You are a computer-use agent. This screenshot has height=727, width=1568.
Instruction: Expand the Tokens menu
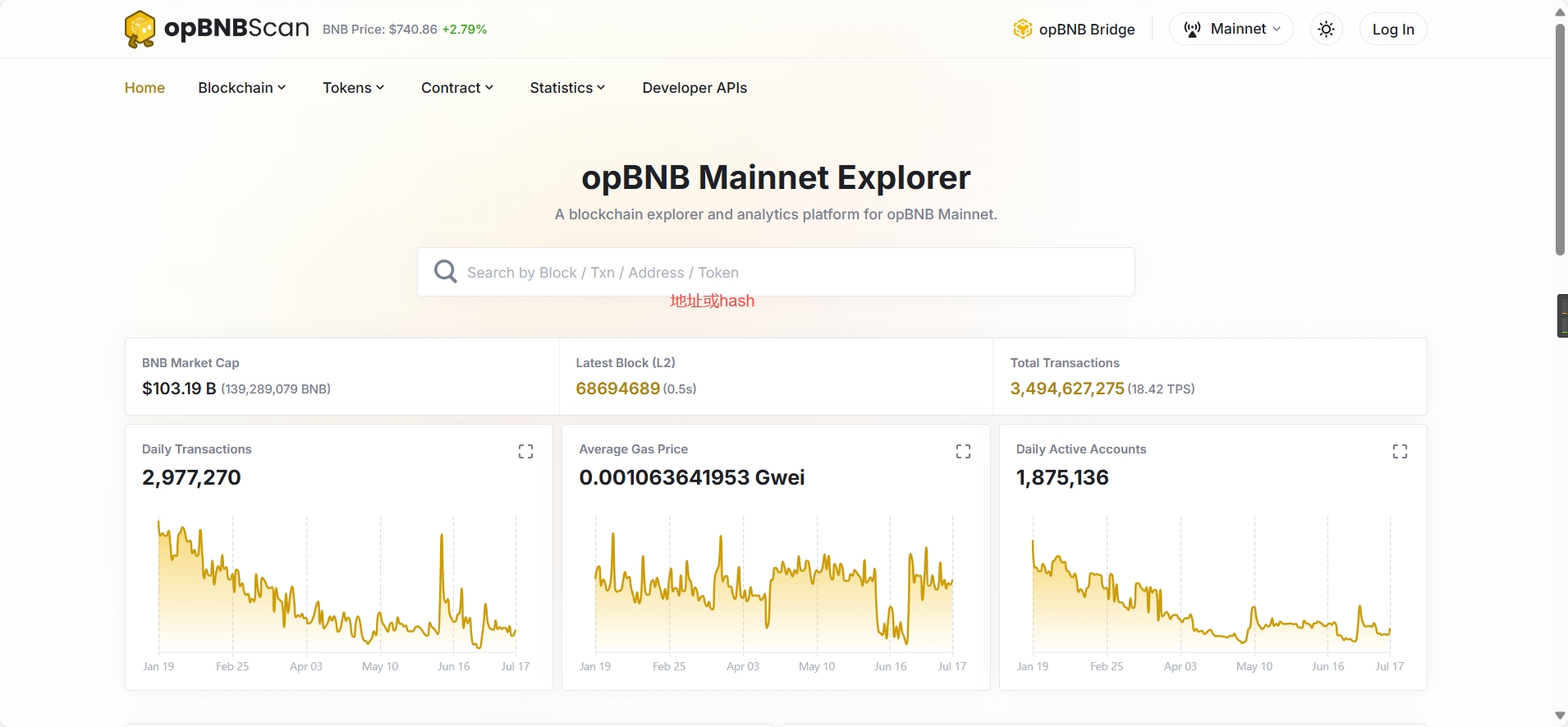[x=353, y=88]
